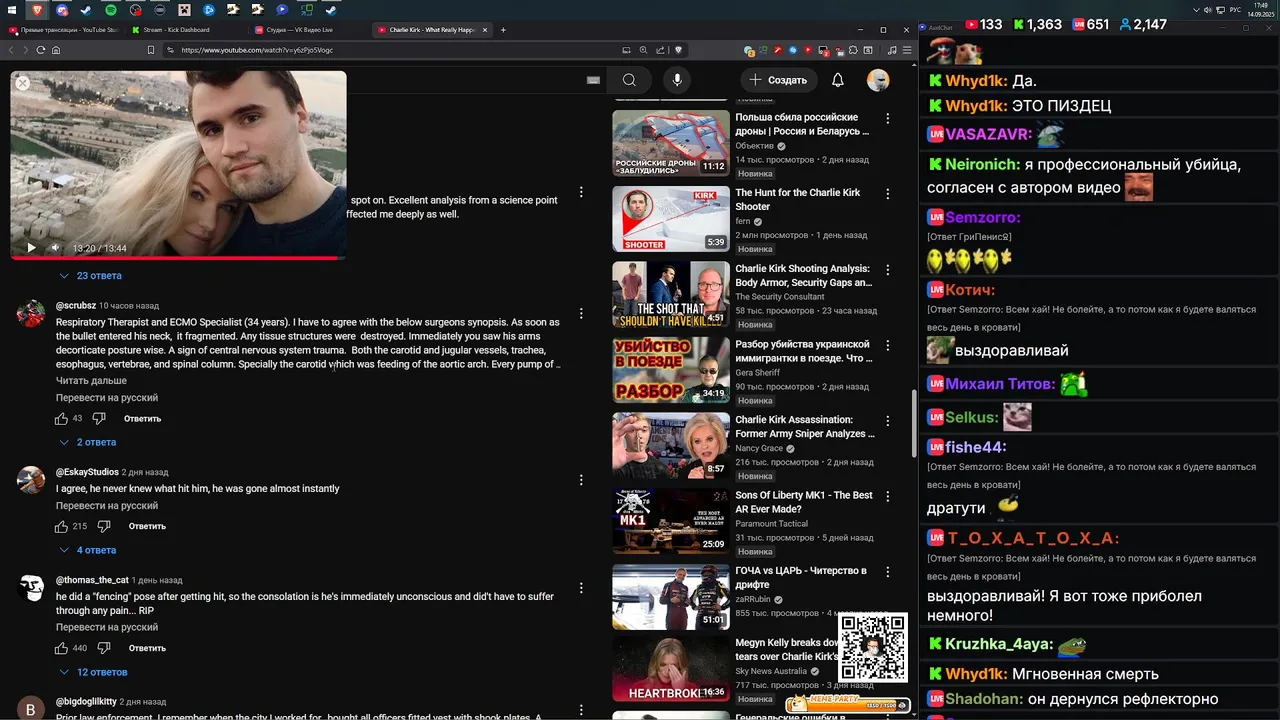This screenshot has width=1280, height=720.
Task: Translate thomas_the_cat comment to Russian
Action: pos(107,627)
